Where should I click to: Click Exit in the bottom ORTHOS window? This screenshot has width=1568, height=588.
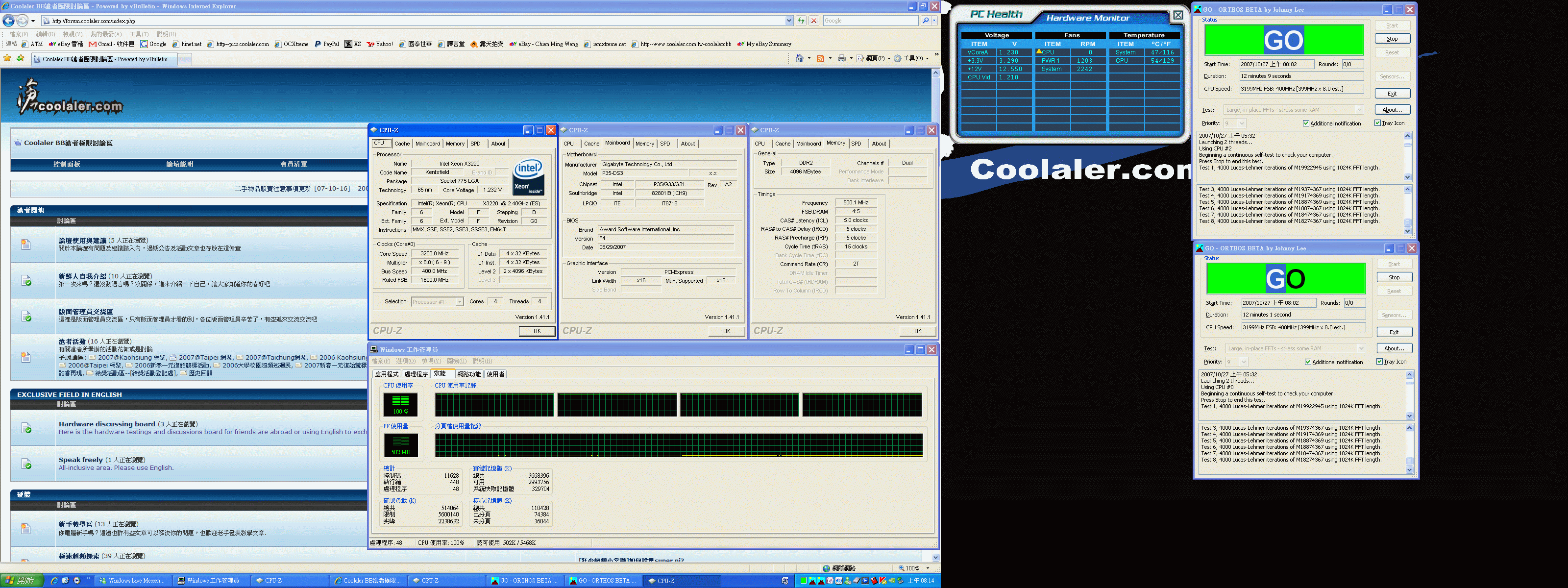(1394, 332)
